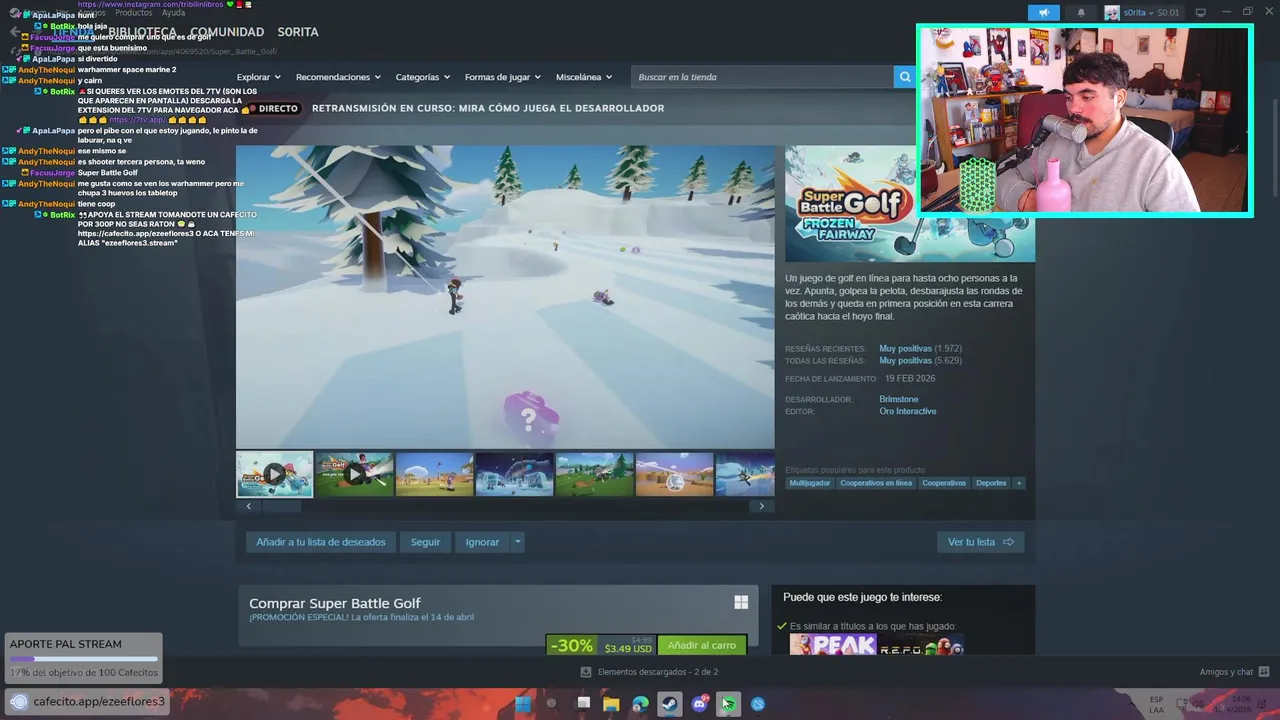Open the Miscelánea dropdown
Viewport: 1280px width, 720px height.
584,77
